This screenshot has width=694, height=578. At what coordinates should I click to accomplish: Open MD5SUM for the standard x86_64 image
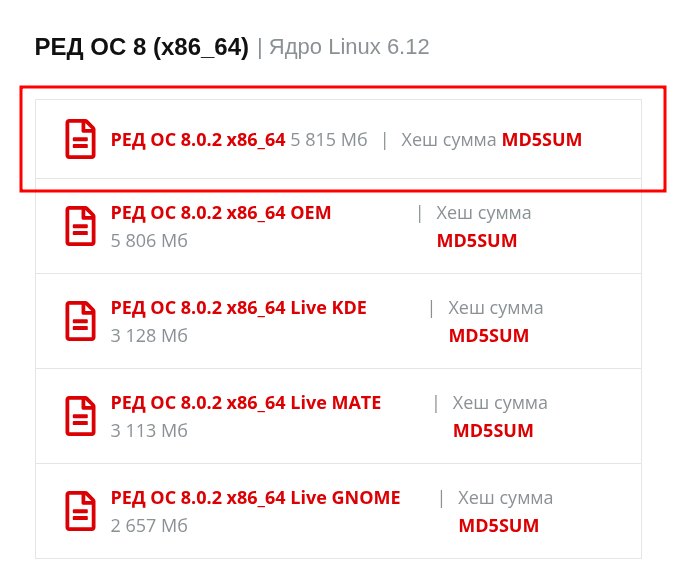click(x=541, y=140)
